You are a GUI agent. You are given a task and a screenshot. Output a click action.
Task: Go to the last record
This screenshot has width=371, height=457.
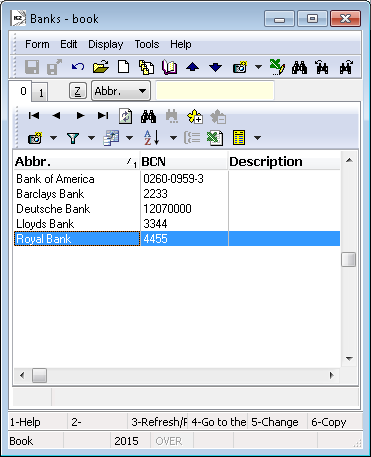pos(103,116)
